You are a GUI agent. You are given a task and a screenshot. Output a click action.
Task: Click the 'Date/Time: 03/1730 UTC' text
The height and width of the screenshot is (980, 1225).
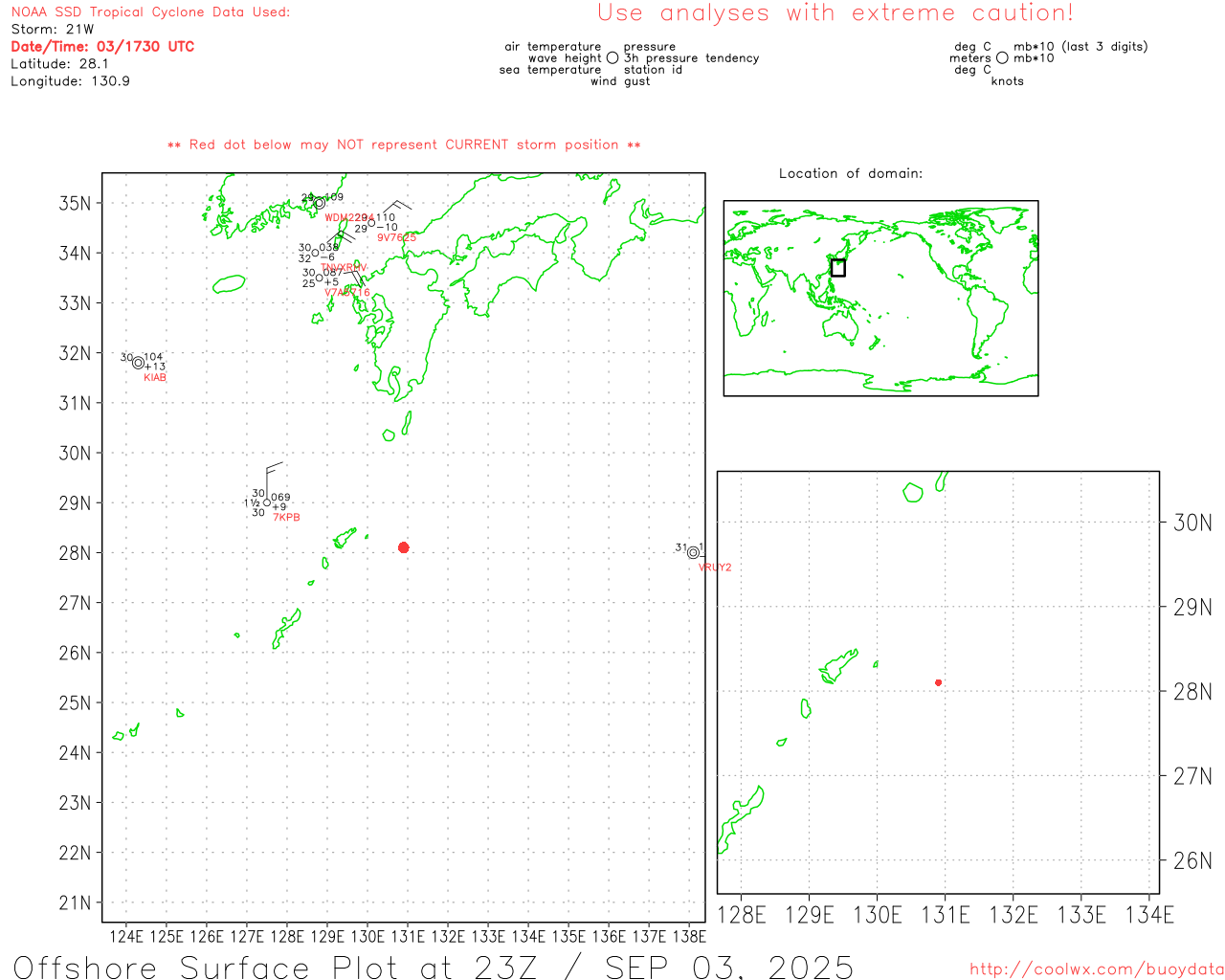click(102, 47)
